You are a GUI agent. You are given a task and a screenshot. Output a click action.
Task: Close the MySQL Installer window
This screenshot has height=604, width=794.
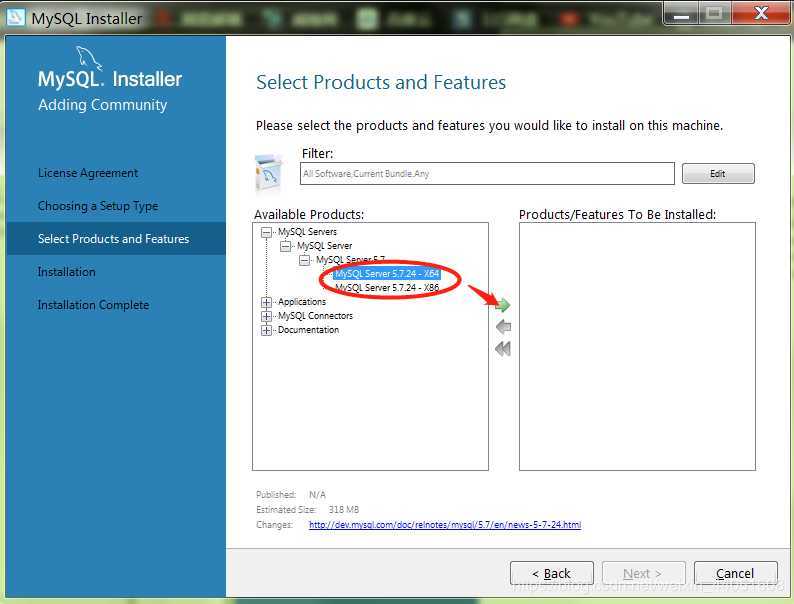click(x=761, y=13)
